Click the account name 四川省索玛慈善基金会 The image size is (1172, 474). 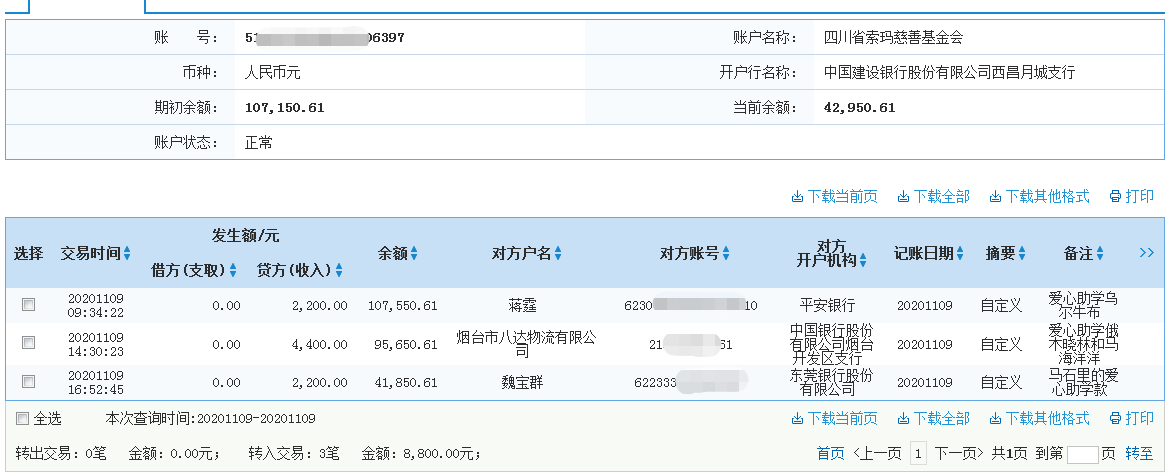(x=893, y=37)
